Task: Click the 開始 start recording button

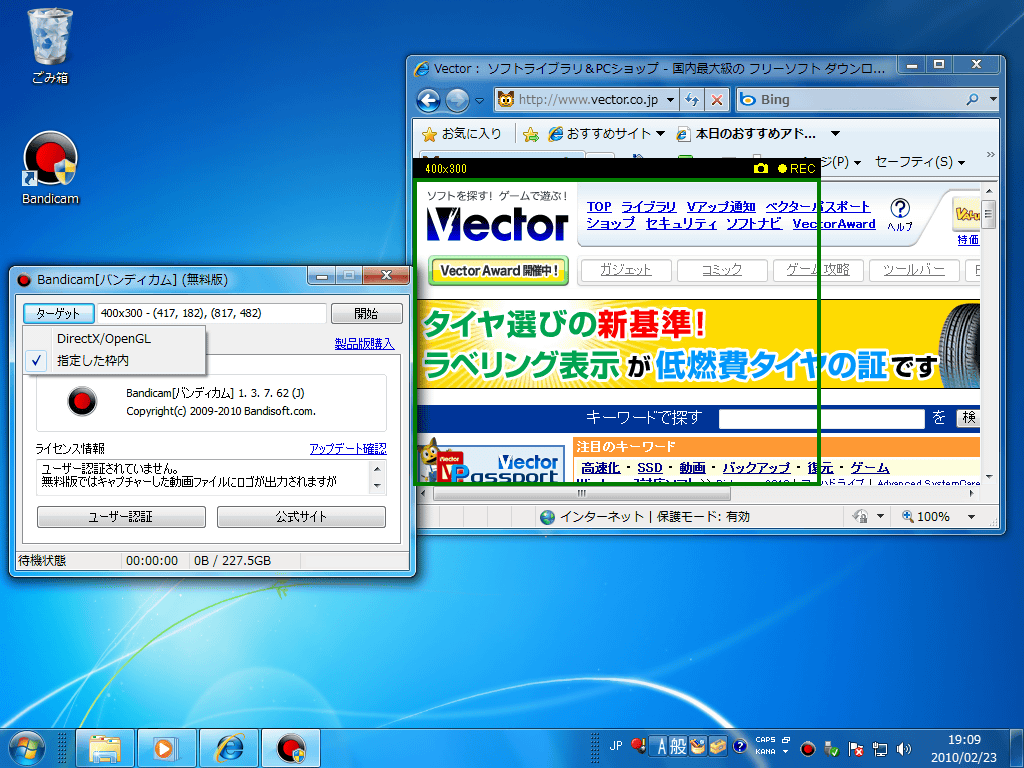Action: (366, 313)
